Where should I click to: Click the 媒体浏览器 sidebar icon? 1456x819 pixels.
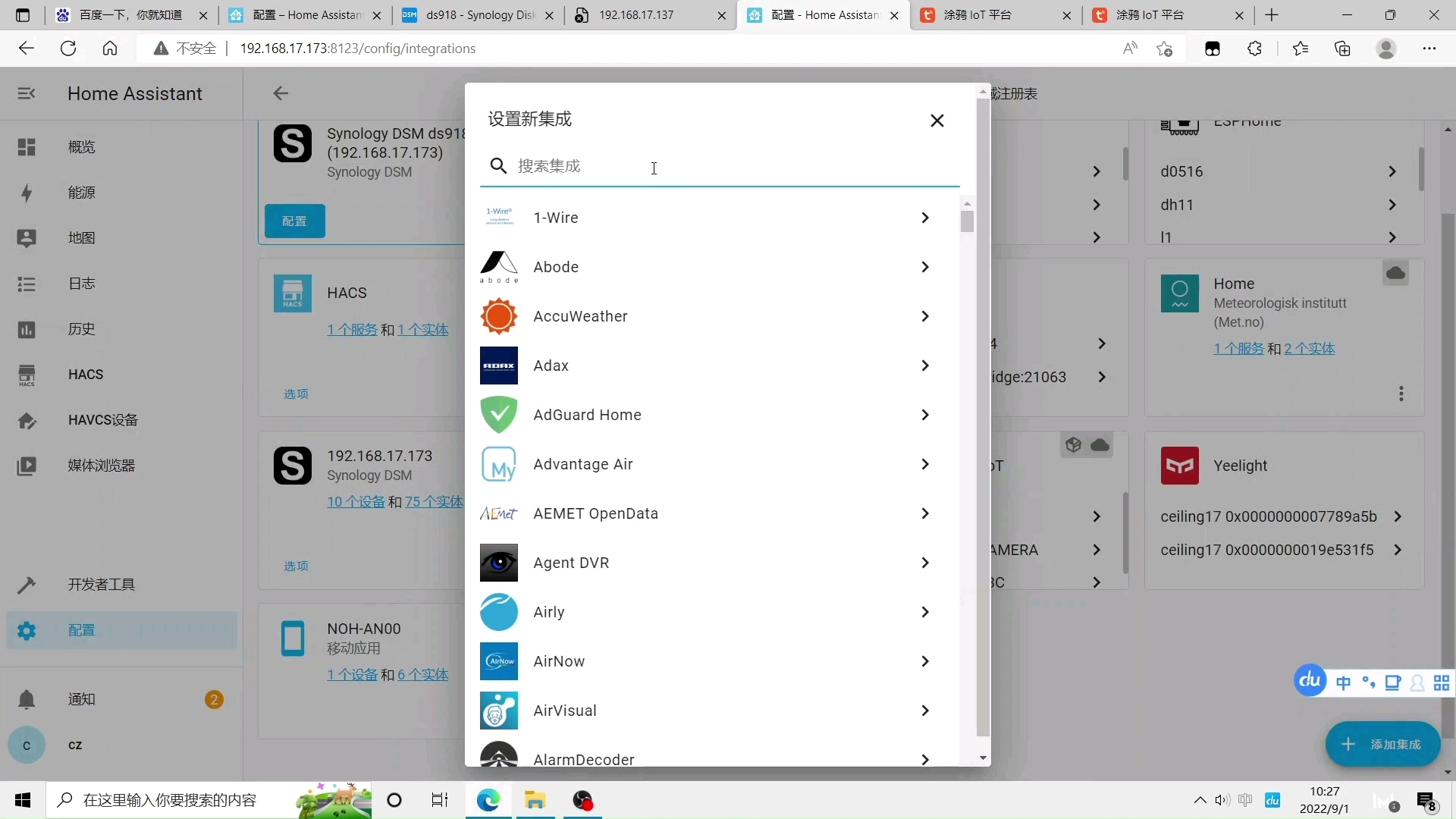coord(27,466)
